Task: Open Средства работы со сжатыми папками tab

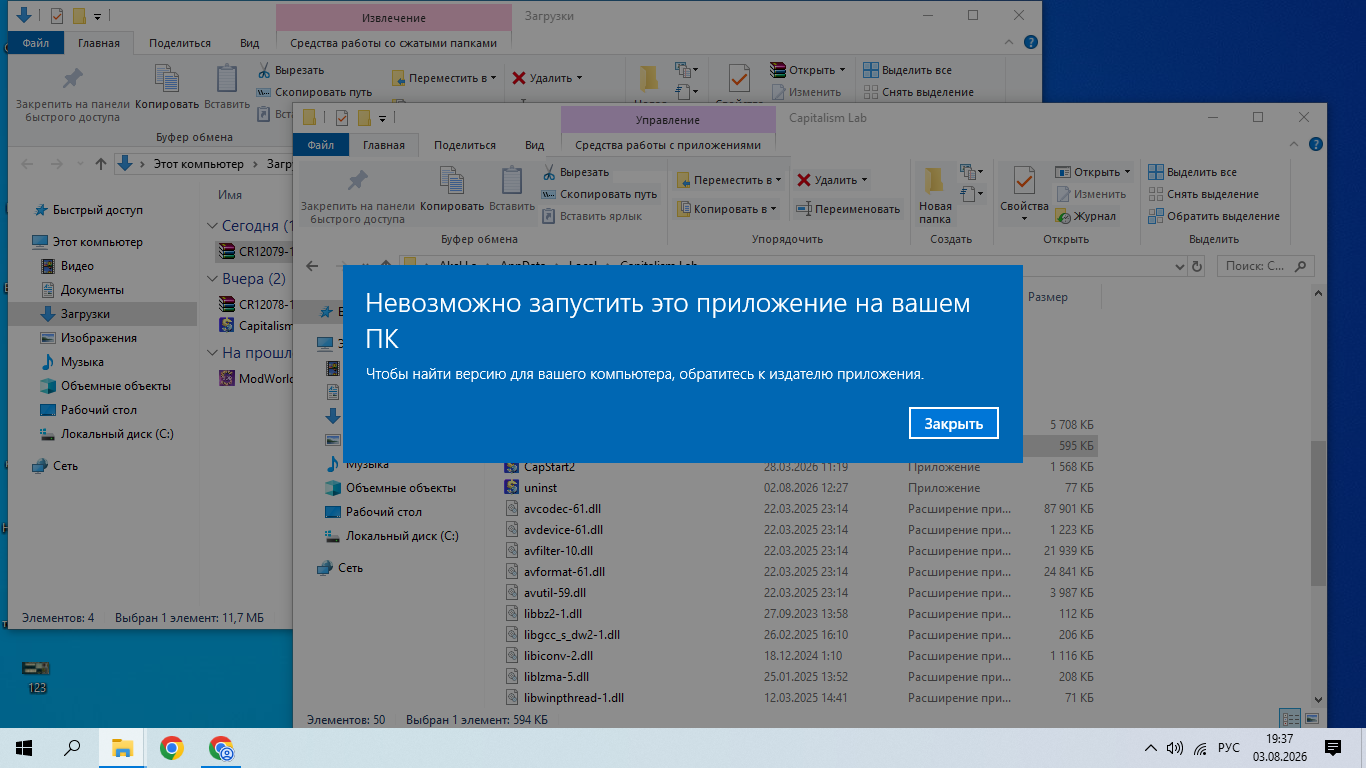Action: click(x=393, y=43)
